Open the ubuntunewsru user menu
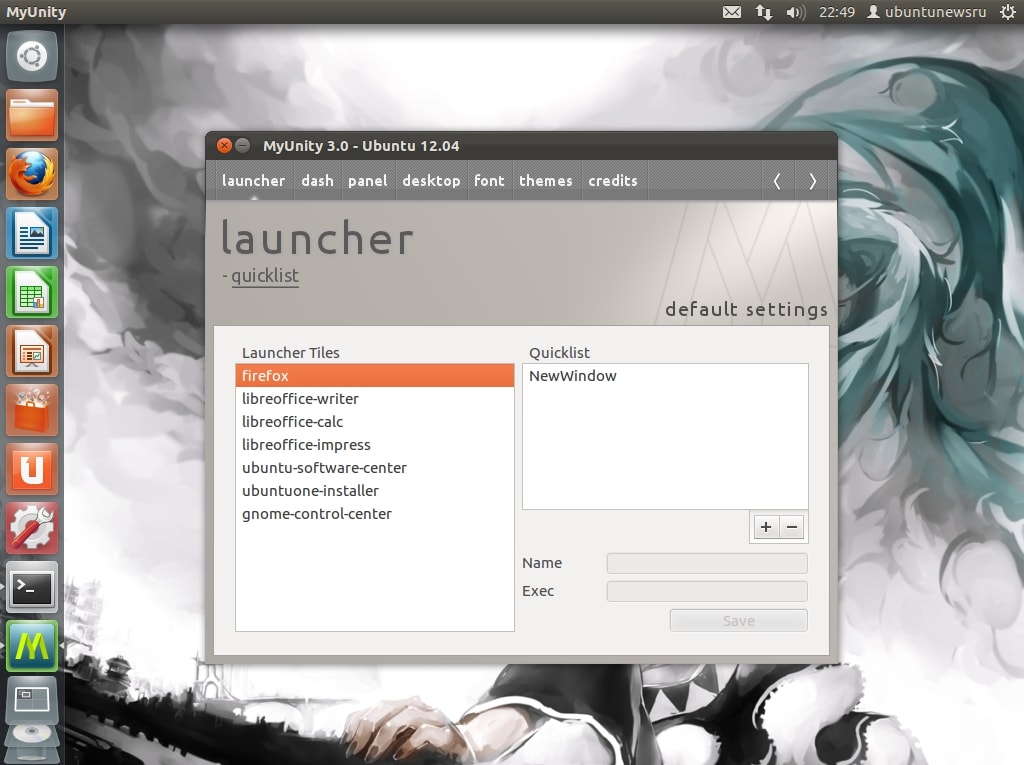 tap(927, 12)
